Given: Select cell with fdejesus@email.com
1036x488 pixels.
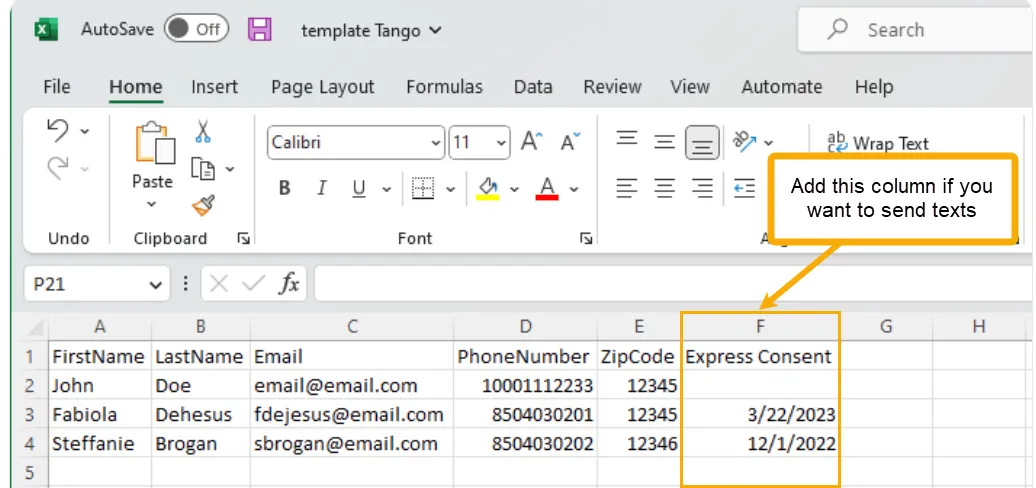Looking at the screenshot, I should 352,415.
